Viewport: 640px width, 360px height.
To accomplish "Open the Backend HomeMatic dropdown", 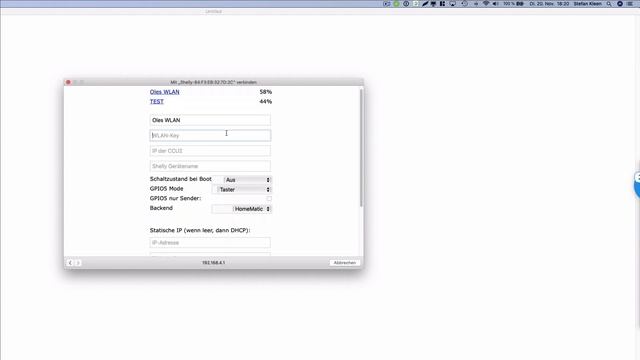I will [252, 209].
